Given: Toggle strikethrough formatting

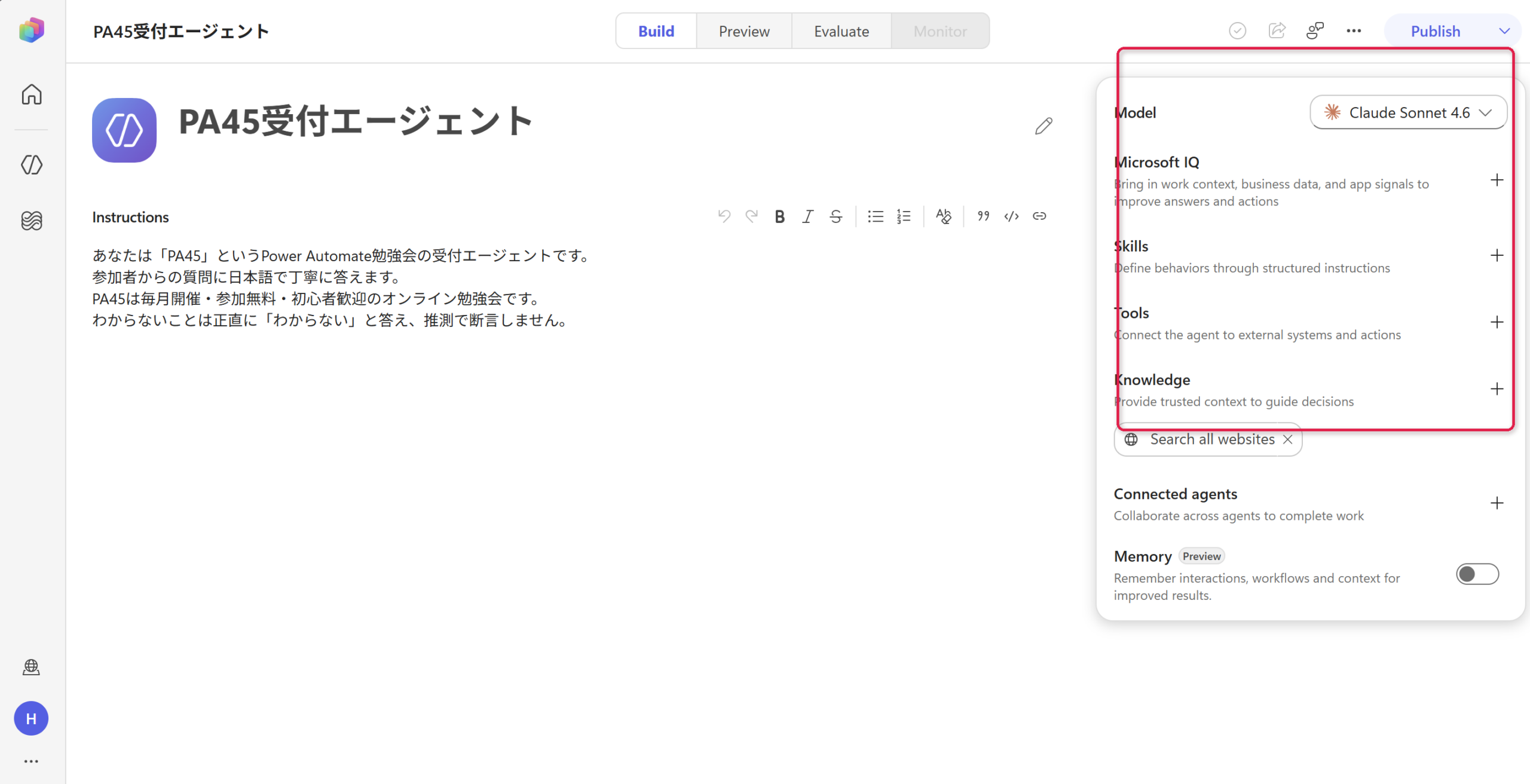Looking at the screenshot, I should coord(836,216).
